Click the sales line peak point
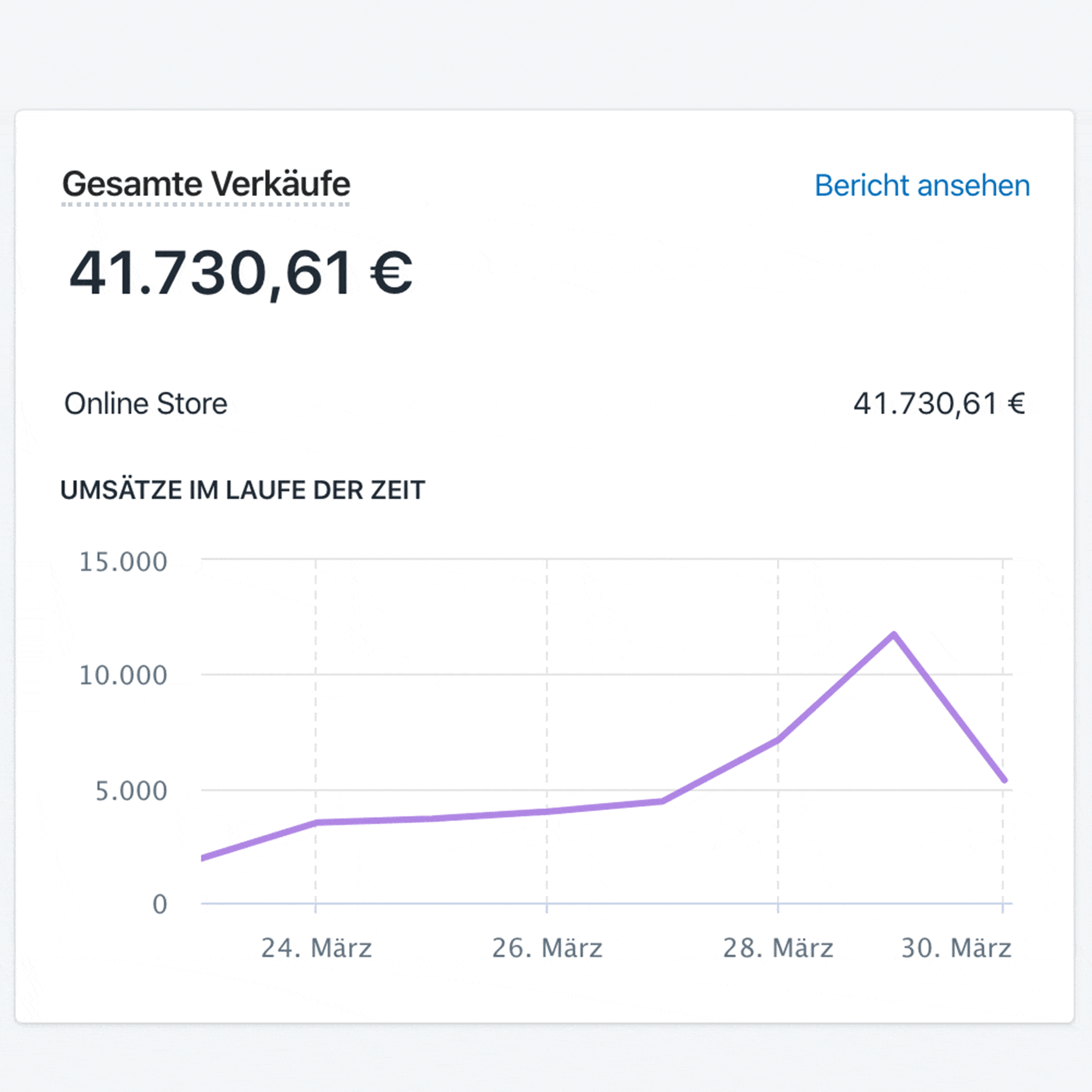 point(894,635)
